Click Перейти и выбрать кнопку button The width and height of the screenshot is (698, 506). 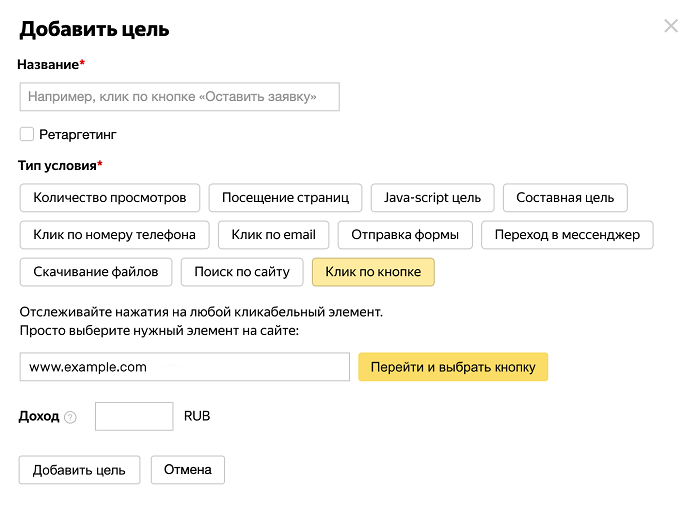(x=453, y=367)
